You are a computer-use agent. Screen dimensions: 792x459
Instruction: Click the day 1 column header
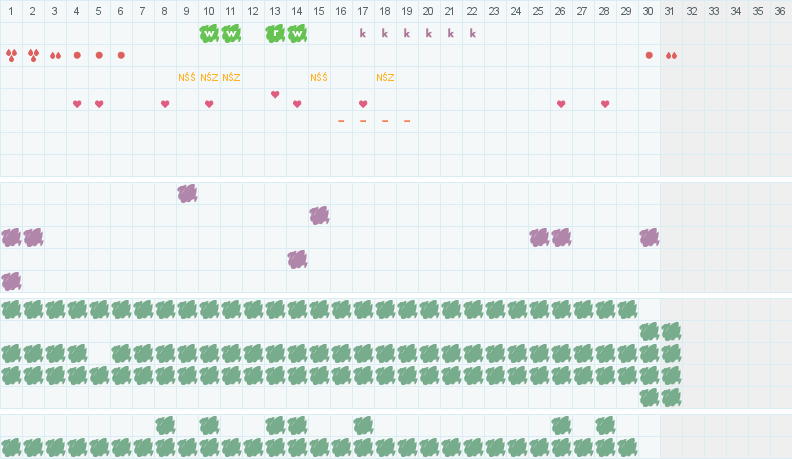[11, 11]
